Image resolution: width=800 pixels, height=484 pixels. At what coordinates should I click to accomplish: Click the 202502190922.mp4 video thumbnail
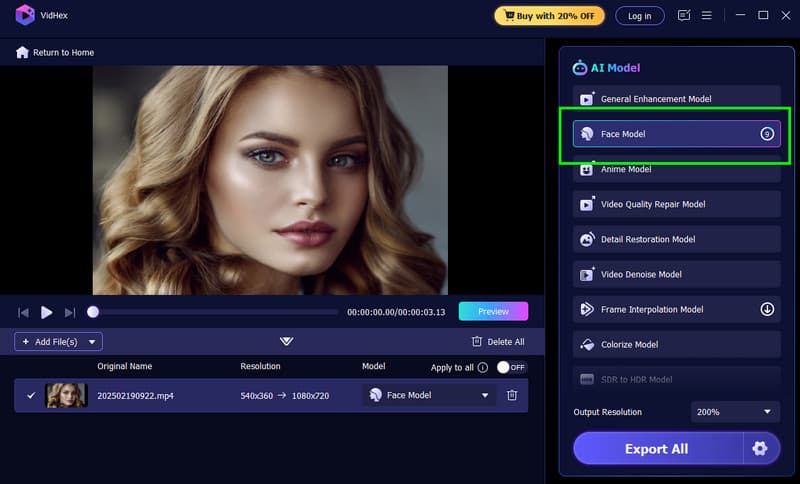click(x=66, y=395)
